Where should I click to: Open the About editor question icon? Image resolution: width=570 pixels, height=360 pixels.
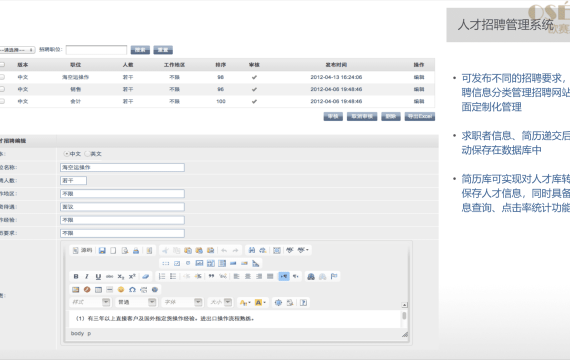tap(304, 303)
